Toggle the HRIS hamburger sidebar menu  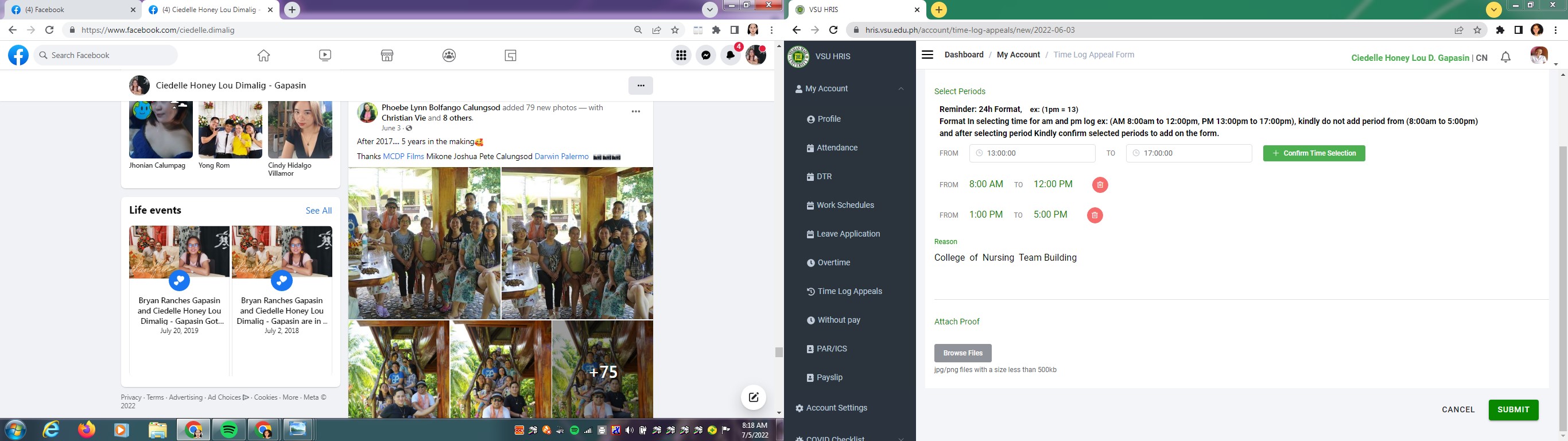pyautogui.click(x=927, y=55)
